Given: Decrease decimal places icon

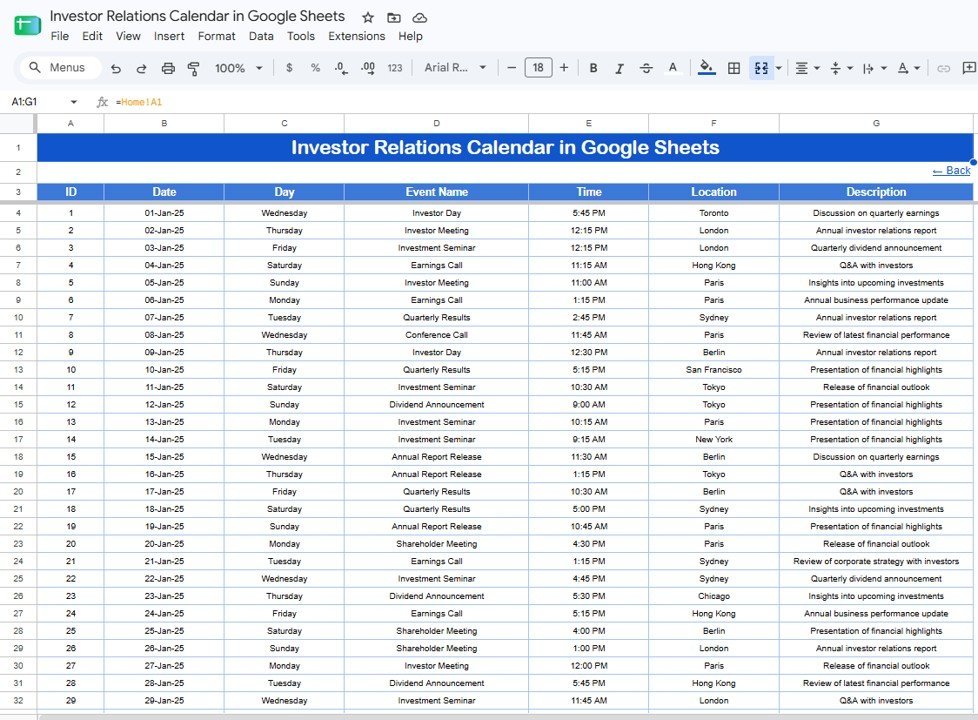Looking at the screenshot, I should (x=341, y=68).
